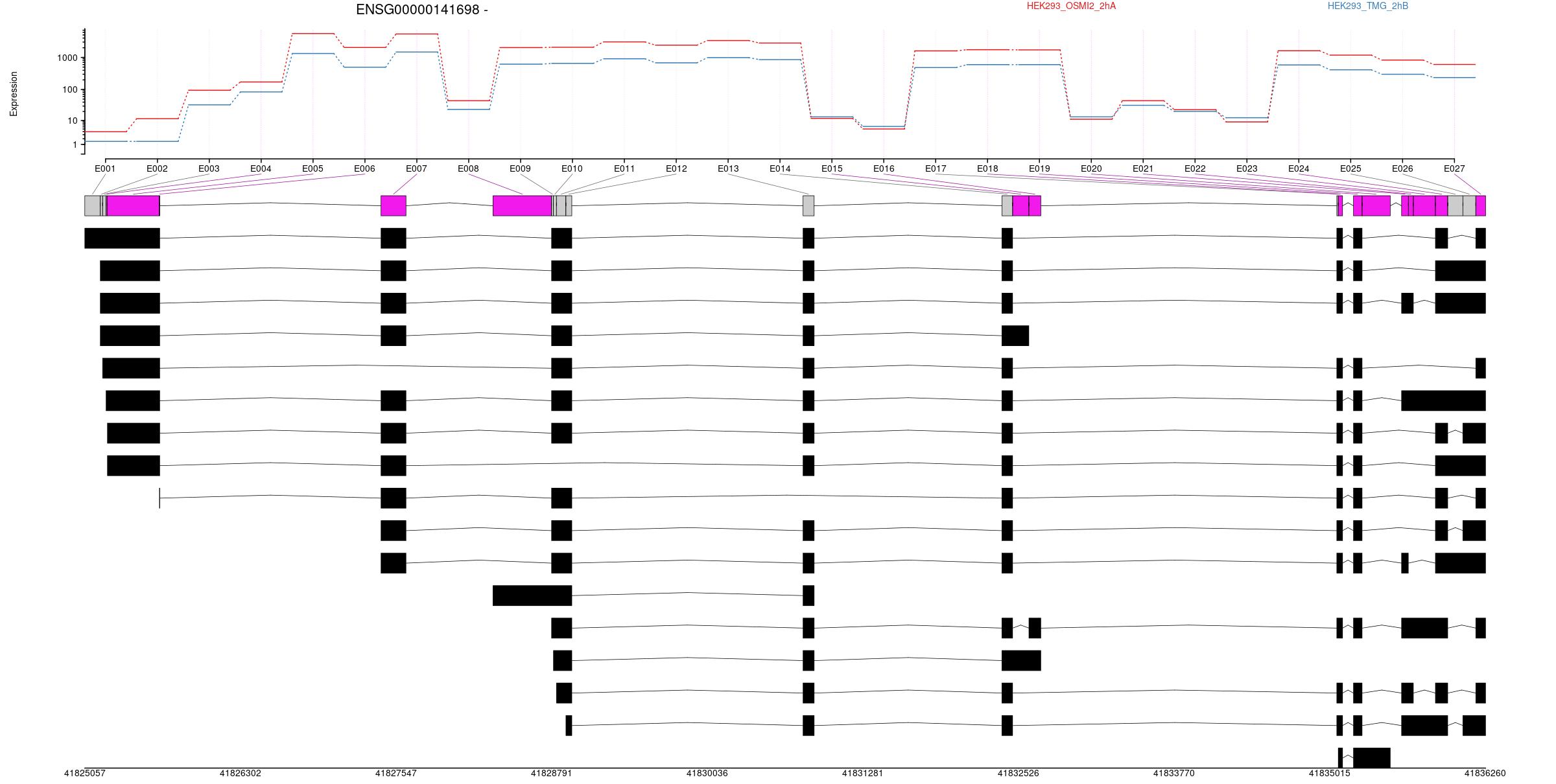Screen dimensions: 1556x784
Task: Click exon bin label E026
Action: click(x=1402, y=168)
